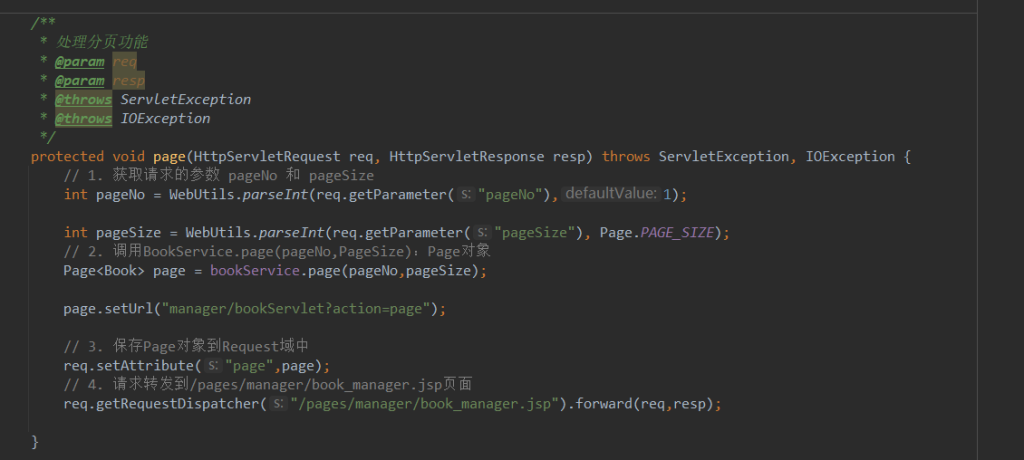Click the "s:" hint in setAttribute call

(213, 366)
